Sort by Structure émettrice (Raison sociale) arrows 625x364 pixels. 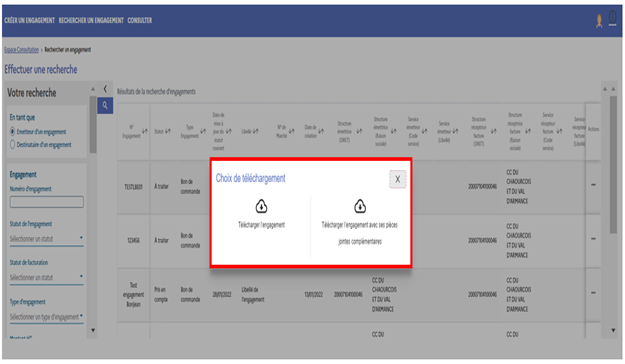(x=393, y=132)
